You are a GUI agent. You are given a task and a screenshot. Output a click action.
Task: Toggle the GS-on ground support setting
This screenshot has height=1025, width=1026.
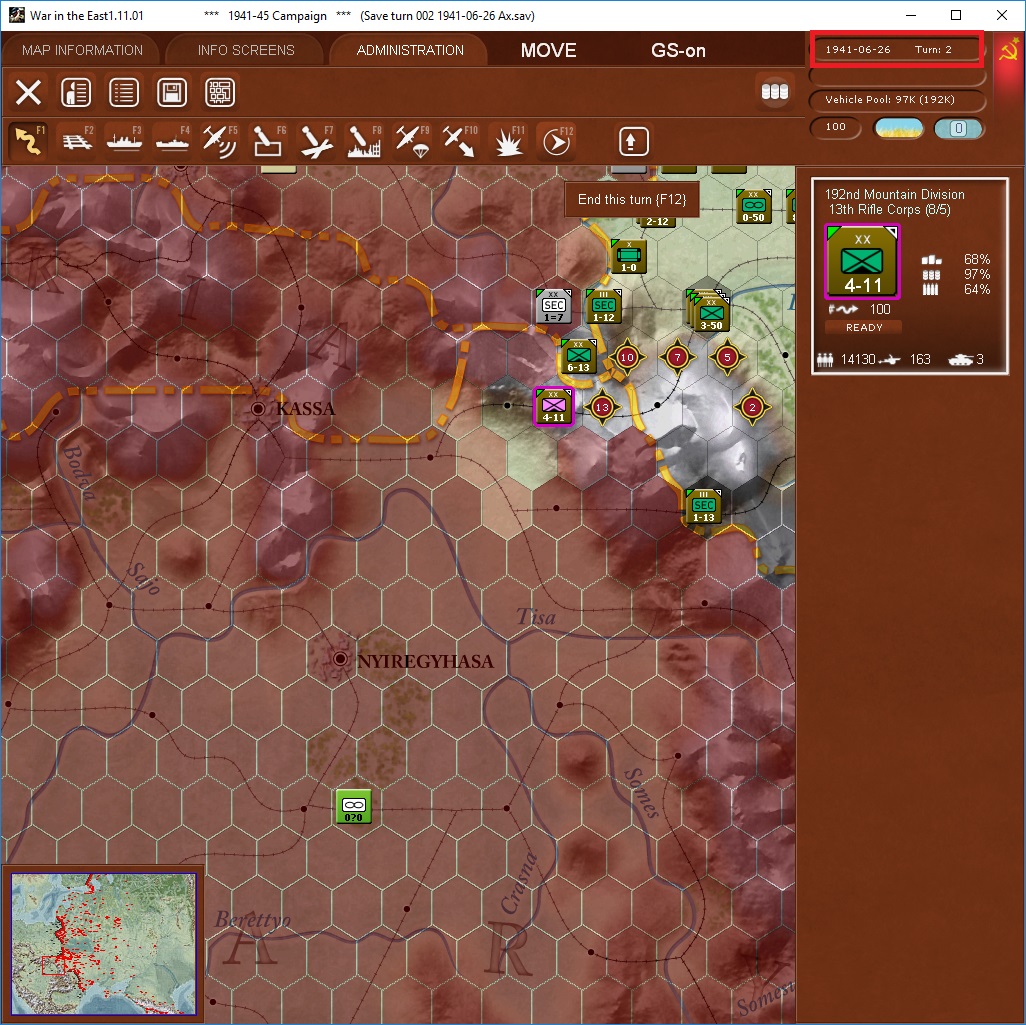click(678, 50)
